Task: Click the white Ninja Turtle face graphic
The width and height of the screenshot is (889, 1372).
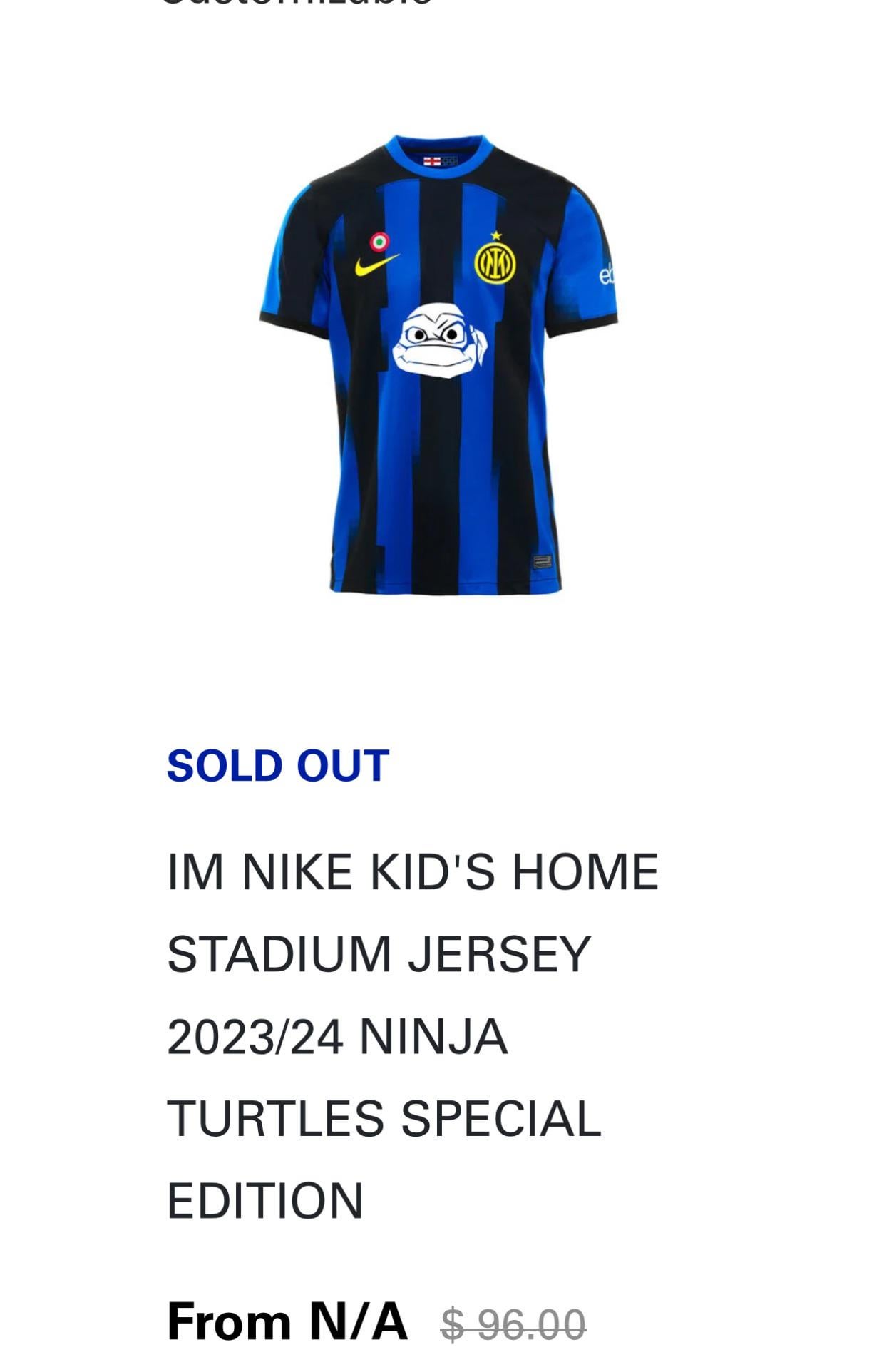Action: coord(441,340)
